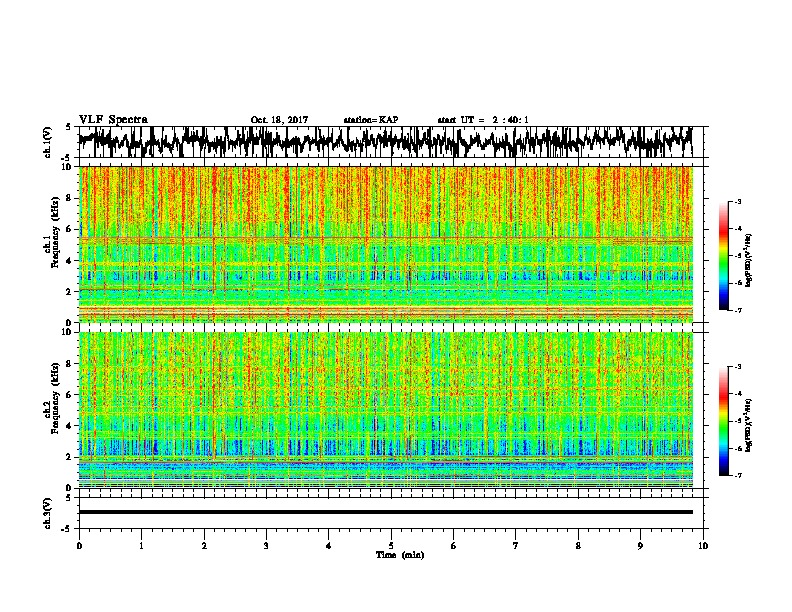
Task: Click the time axis tick '10'
Action: click(703, 546)
